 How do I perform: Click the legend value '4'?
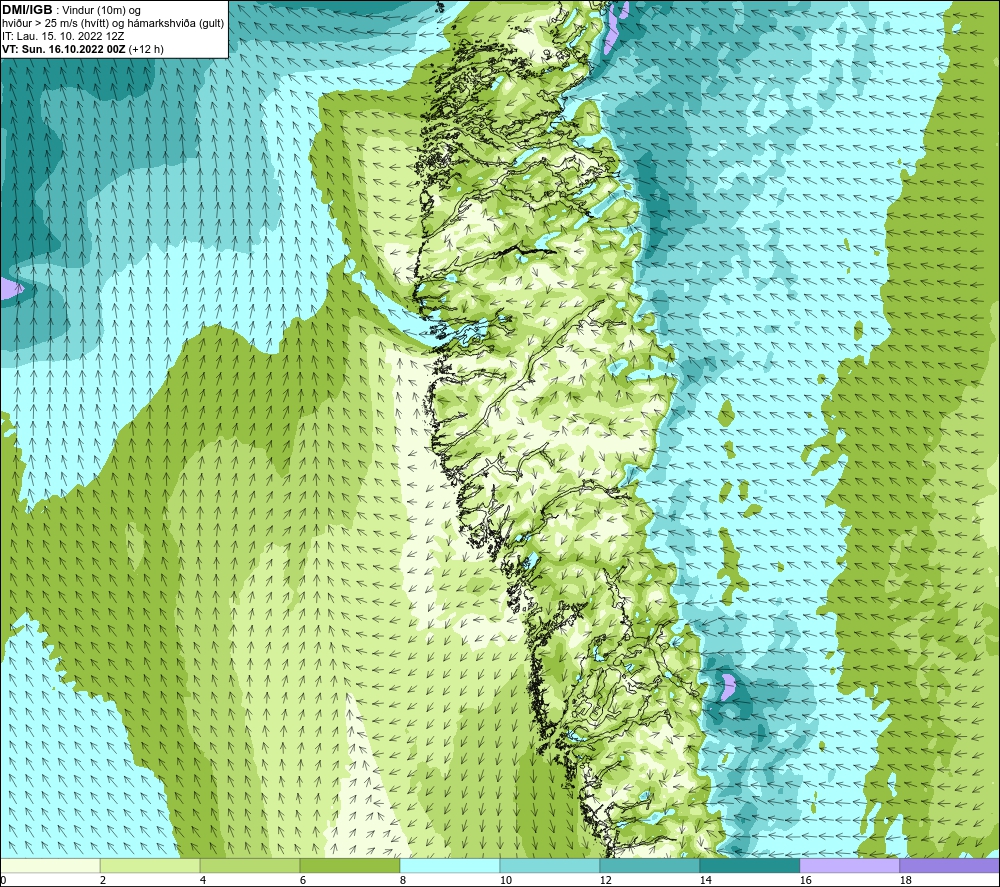203,880
